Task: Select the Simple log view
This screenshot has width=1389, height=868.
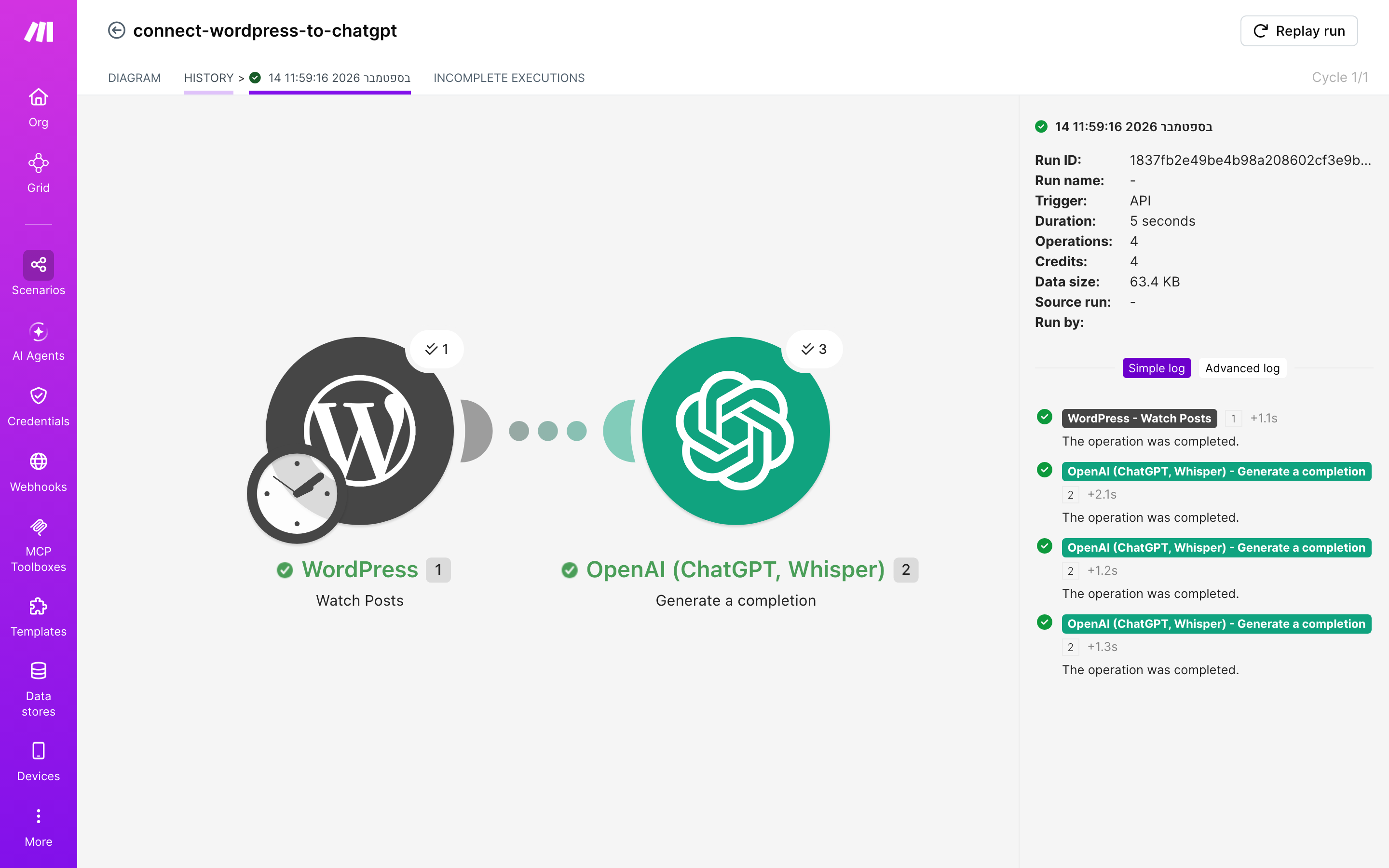Action: click(x=1157, y=368)
